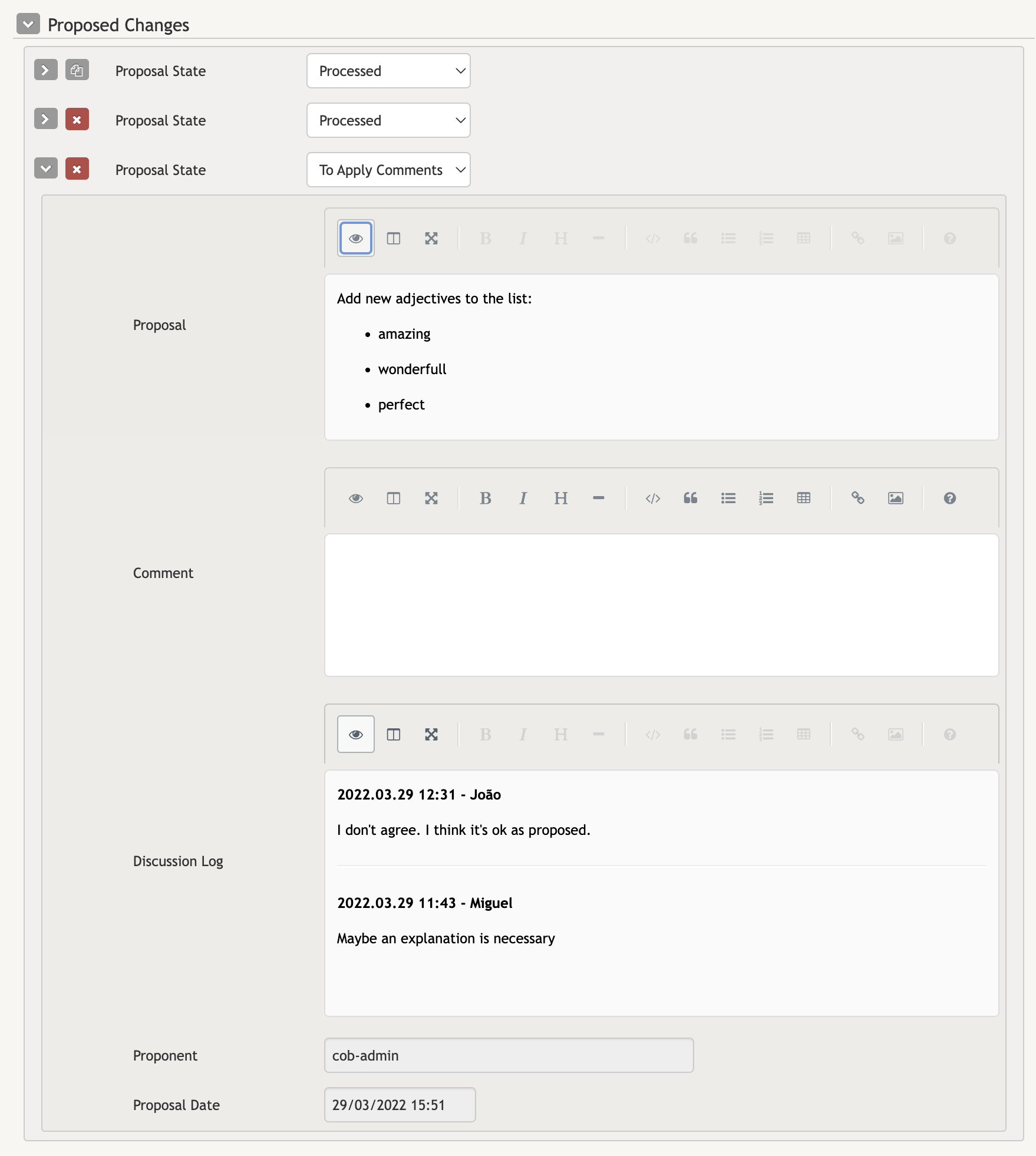The height and width of the screenshot is (1156, 1036).
Task: Toggle fullscreen in Discussion Log editor
Action: pyautogui.click(x=431, y=734)
